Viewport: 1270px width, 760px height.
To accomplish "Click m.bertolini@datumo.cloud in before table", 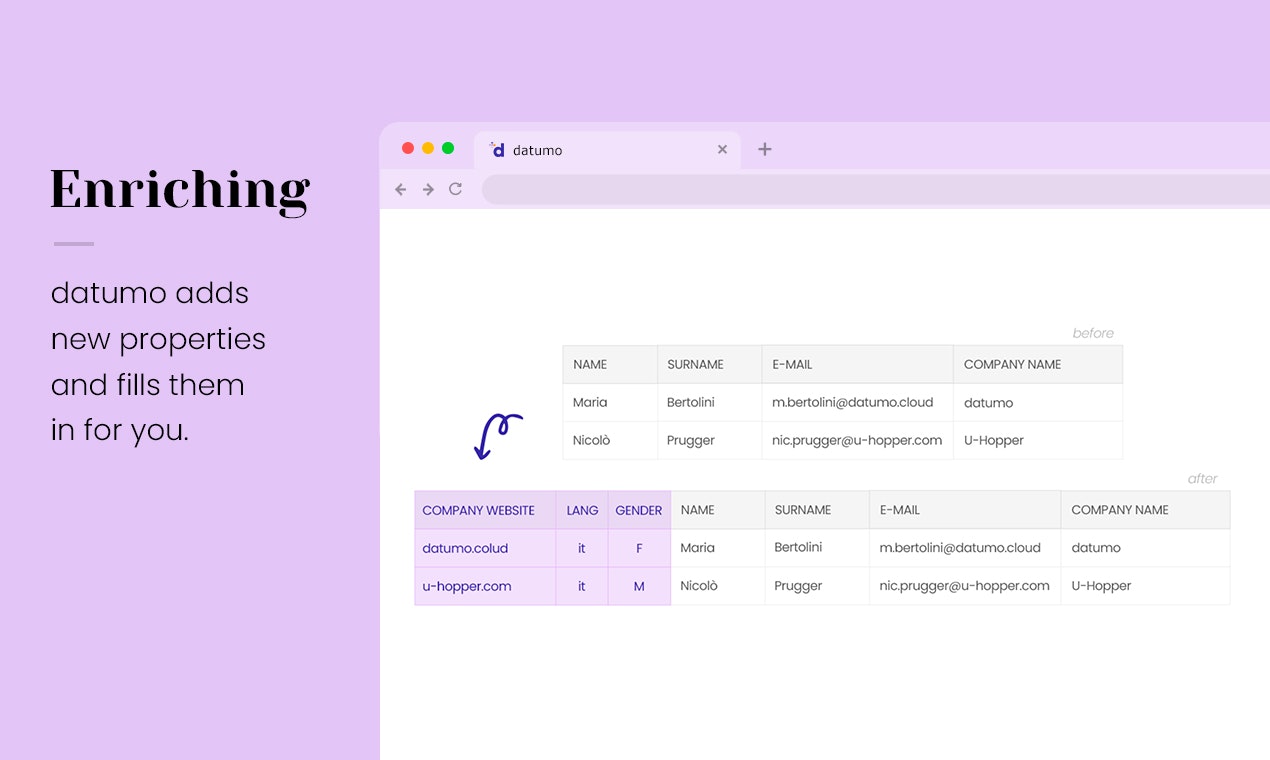I will tap(857, 402).
